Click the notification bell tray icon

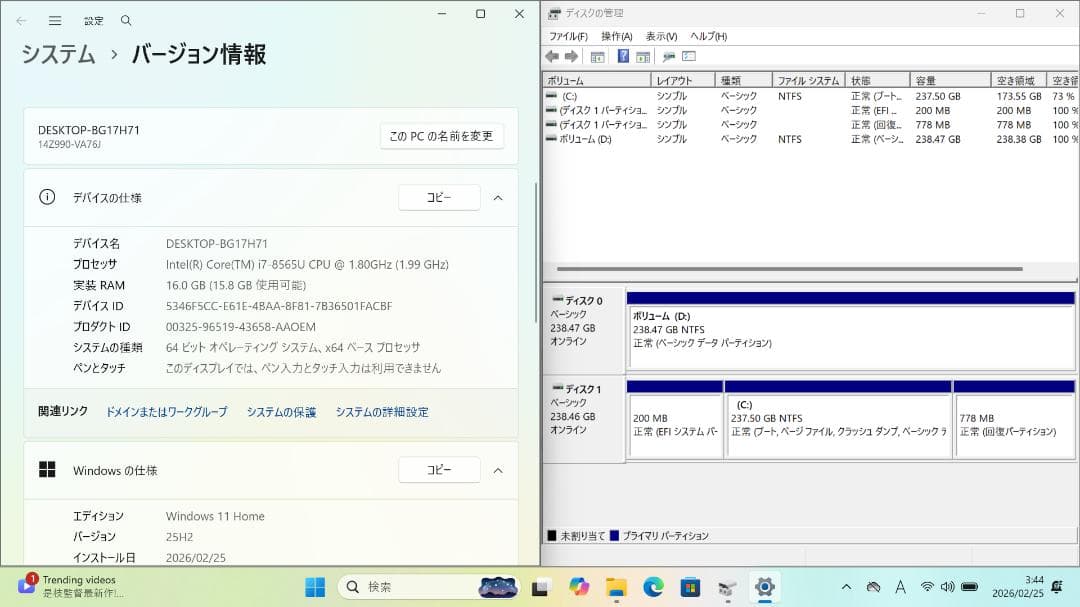click(x=1057, y=587)
